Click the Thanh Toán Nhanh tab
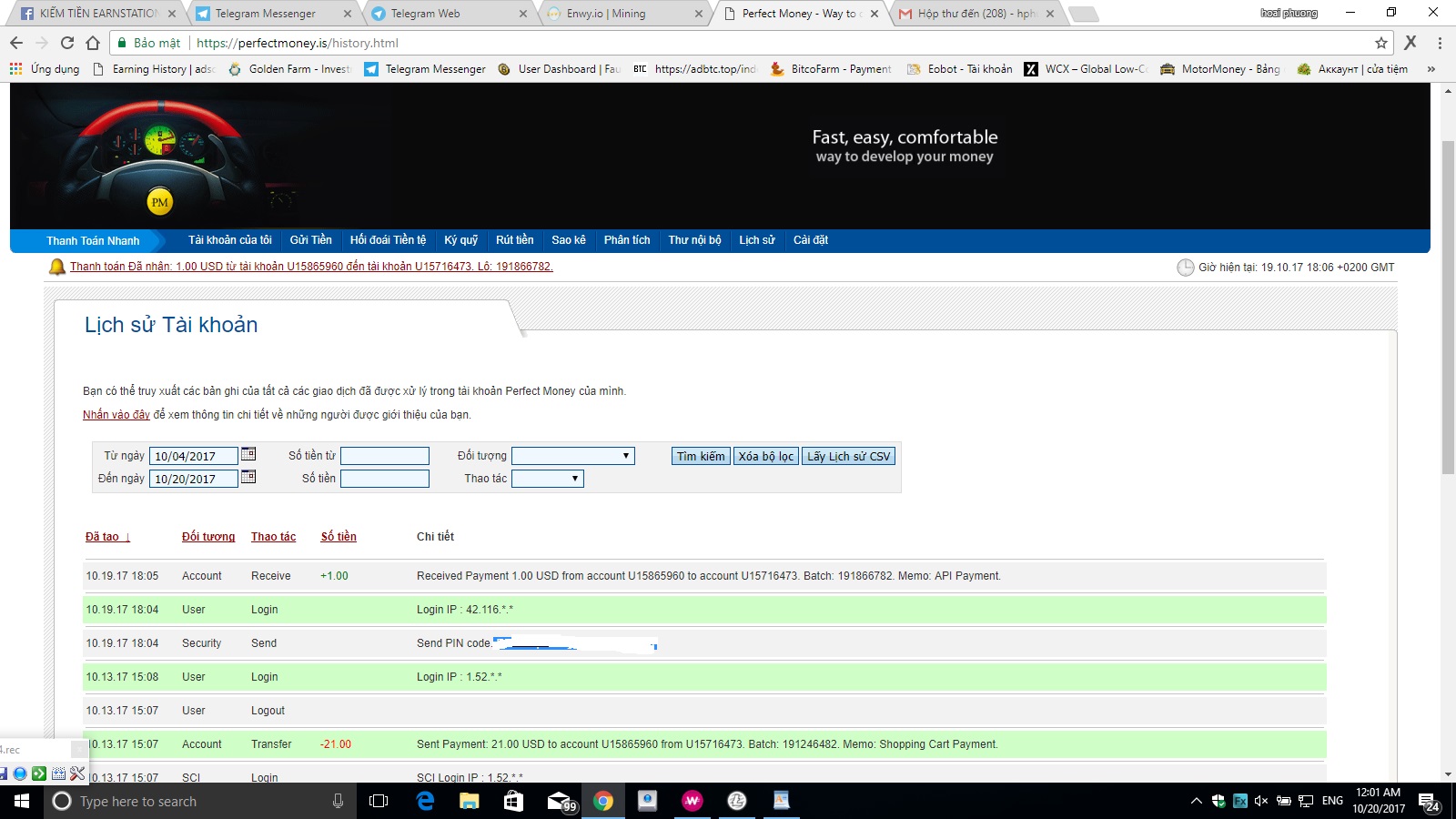1456x819 pixels. tap(93, 241)
